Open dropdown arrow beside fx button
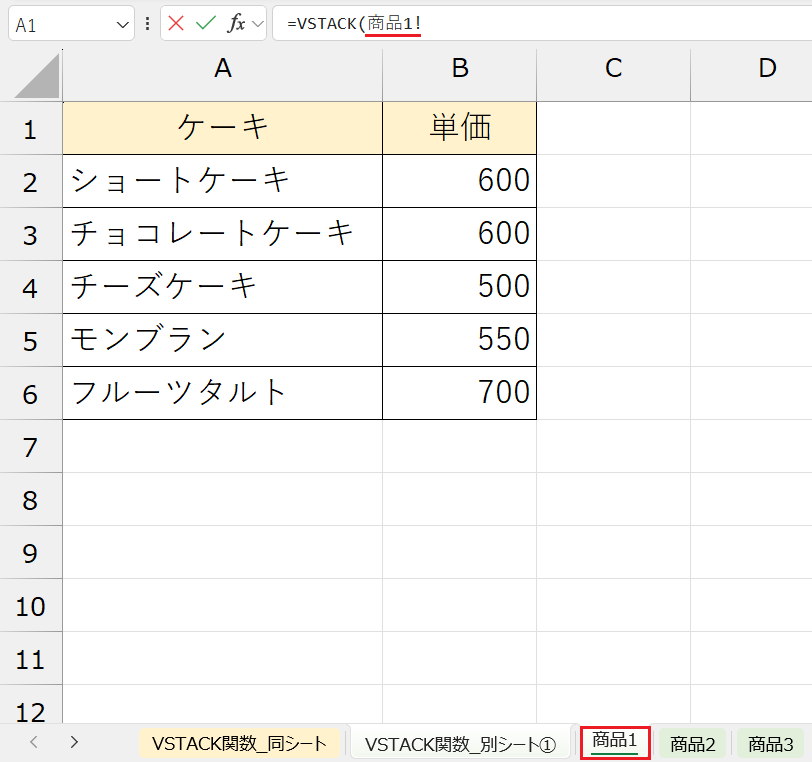The width and height of the screenshot is (812, 762). point(258,23)
